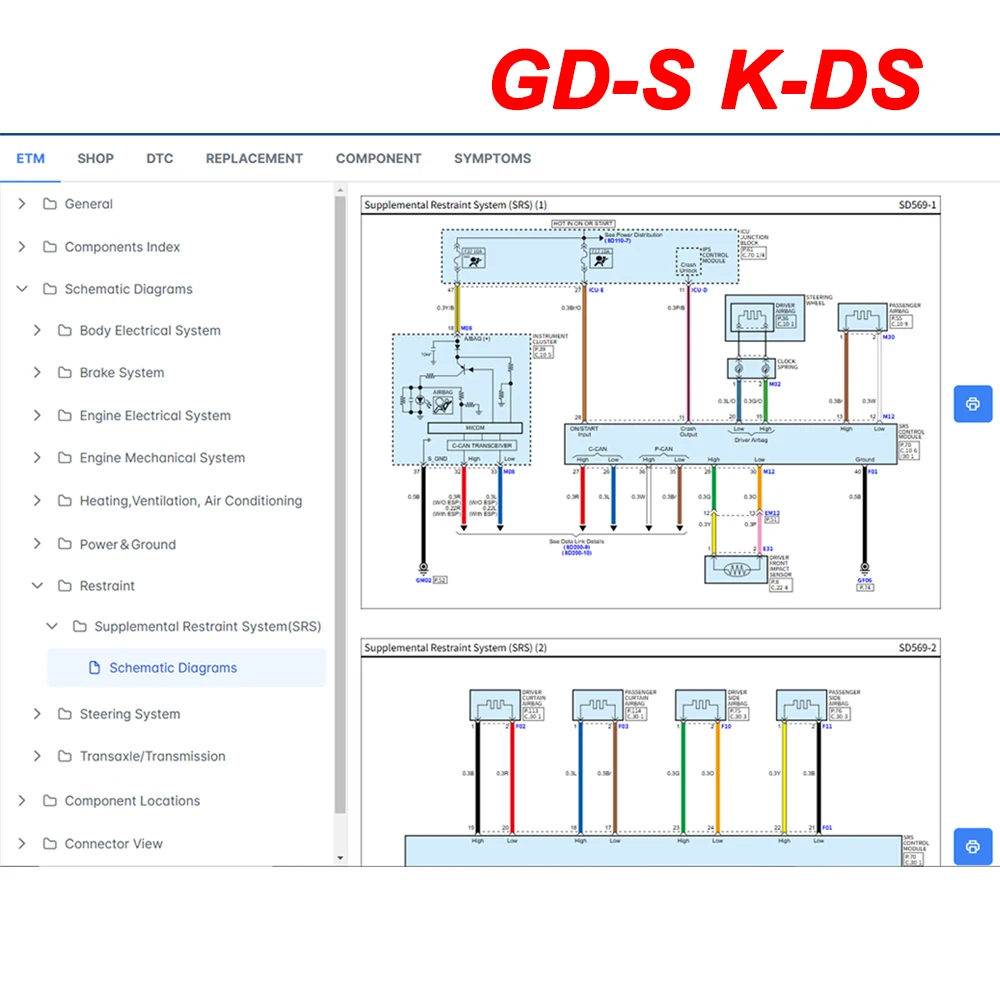The height and width of the screenshot is (1000, 1000).
Task: Select the REPLACEMENT tab
Action: [254, 158]
